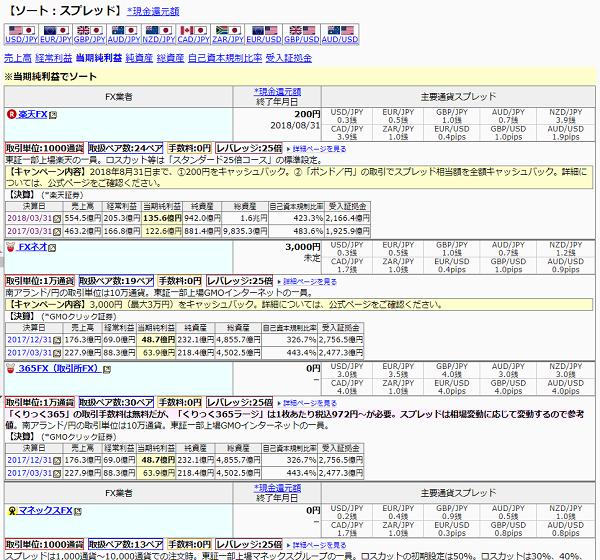Open external link icon next to マネックスFX
The width and height of the screenshot is (600, 560).
coord(78,511)
